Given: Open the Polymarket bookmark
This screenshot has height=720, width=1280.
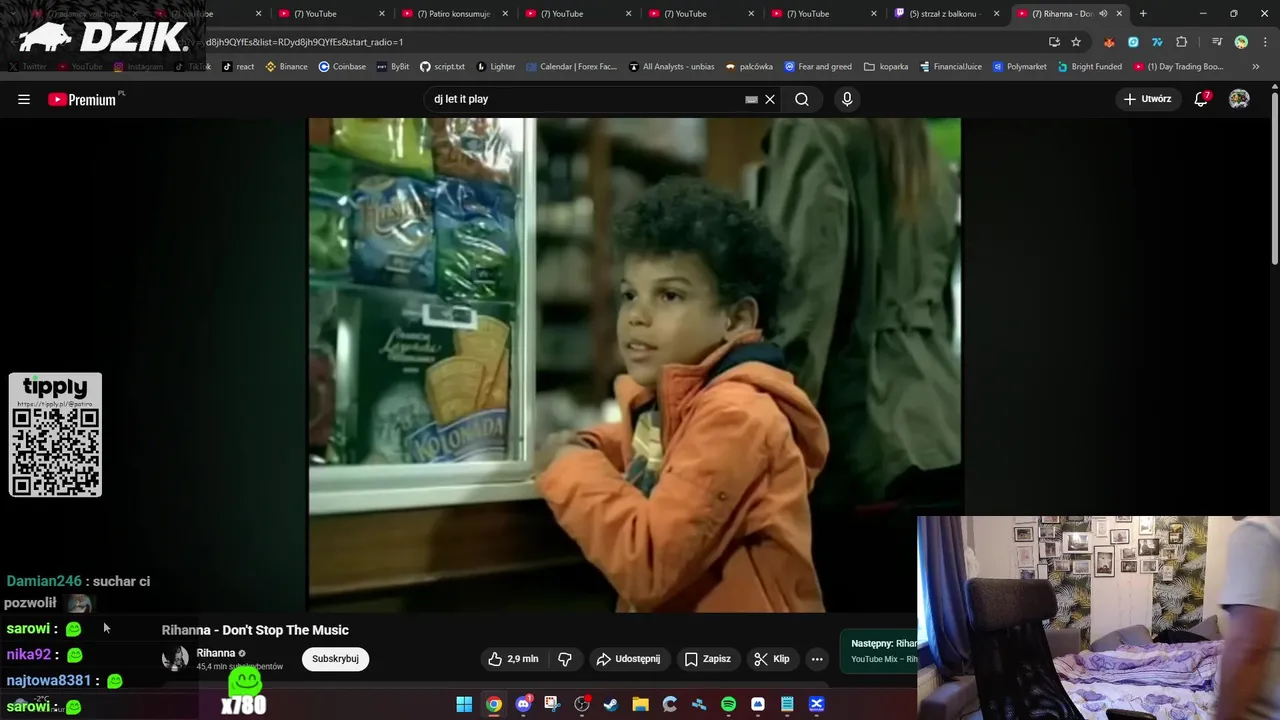Looking at the screenshot, I should pyautogui.click(x=1018, y=67).
